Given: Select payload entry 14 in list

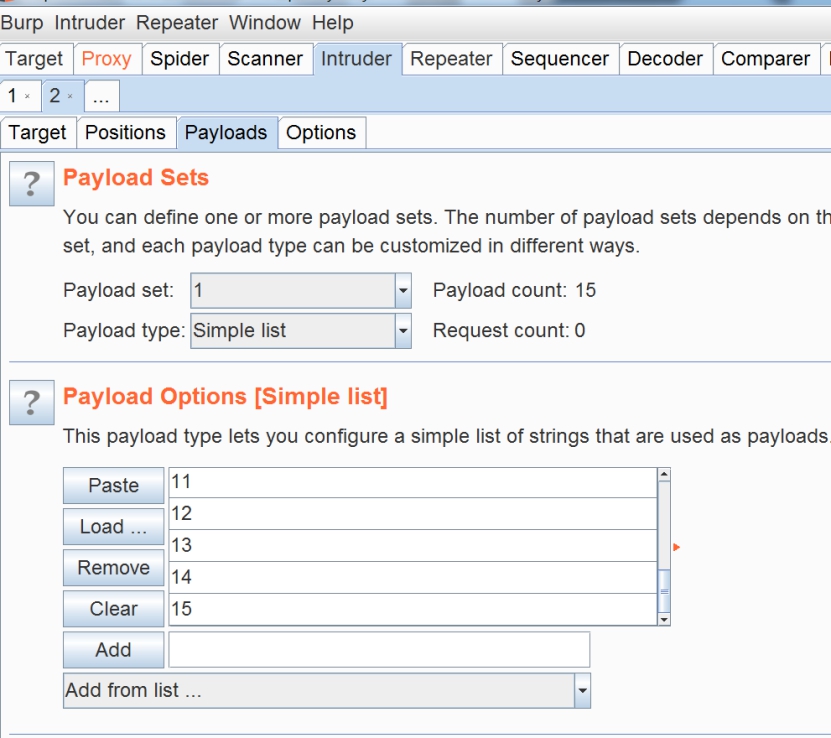Looking at the screenshot, I should pyautogui.click(x=413, y=577).
